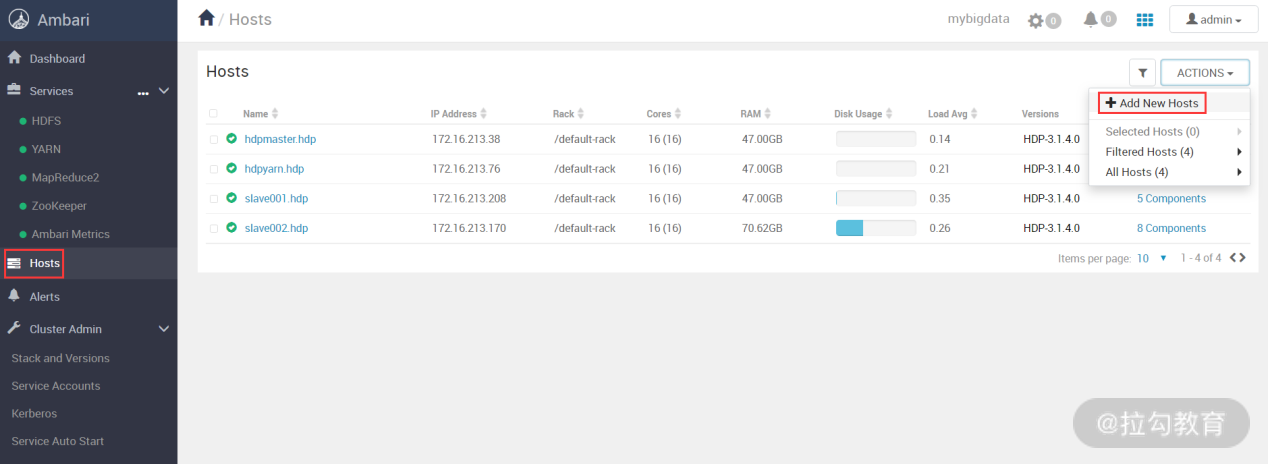Open the home icon in breadcrumb
This screenshot has height=464, width=1268.
(207, 18)
